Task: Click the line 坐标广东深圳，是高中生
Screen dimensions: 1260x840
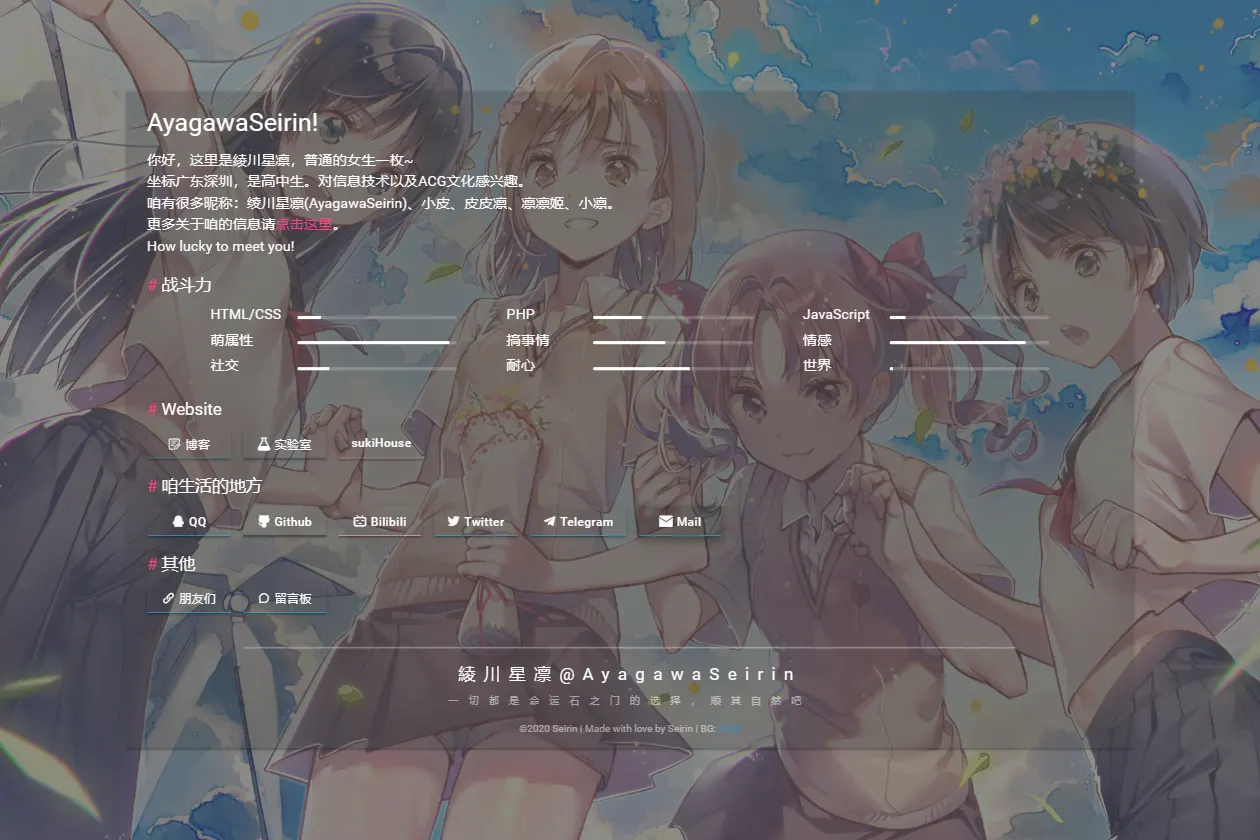Action: coord(336,182)
